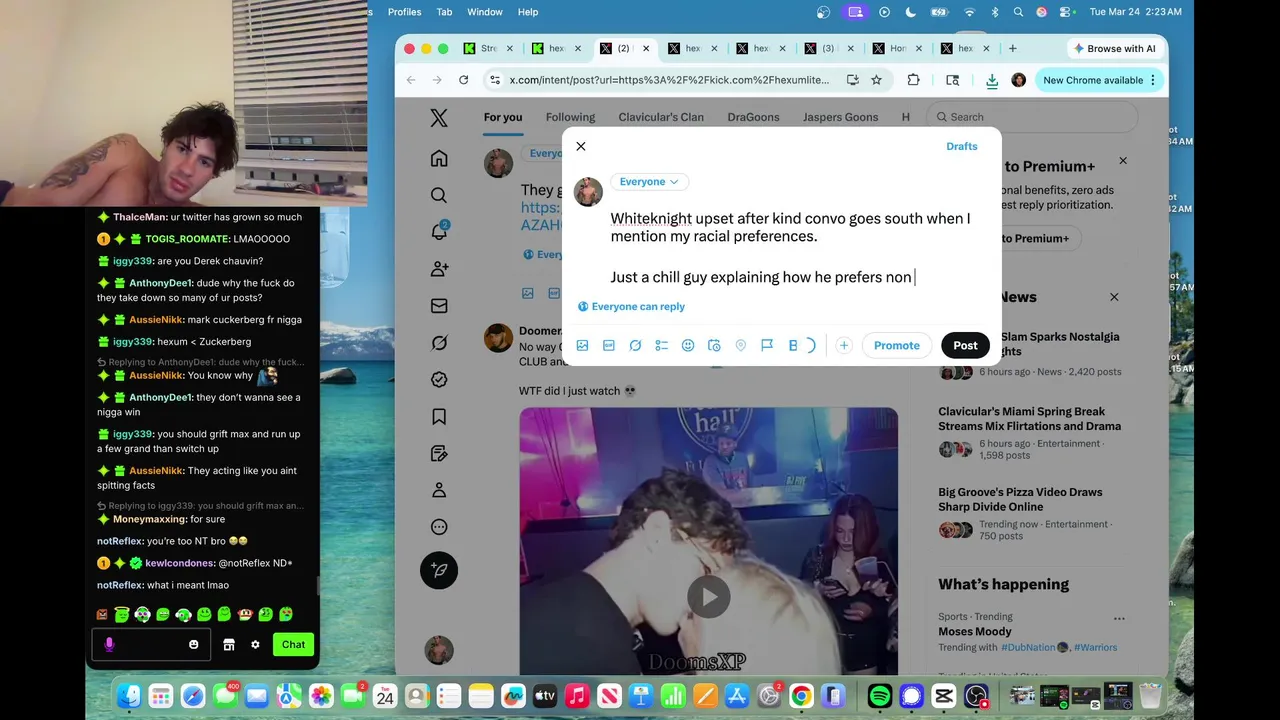This screenshot has height=720, width=1280.
Task: Reload the Chrome page
Action: pos(463,80)
